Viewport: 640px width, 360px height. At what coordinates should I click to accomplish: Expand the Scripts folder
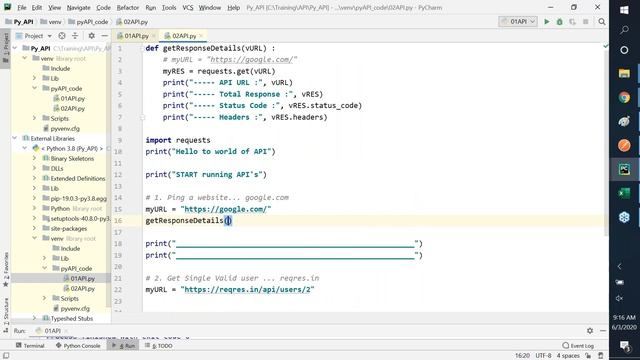pos(35,118)
